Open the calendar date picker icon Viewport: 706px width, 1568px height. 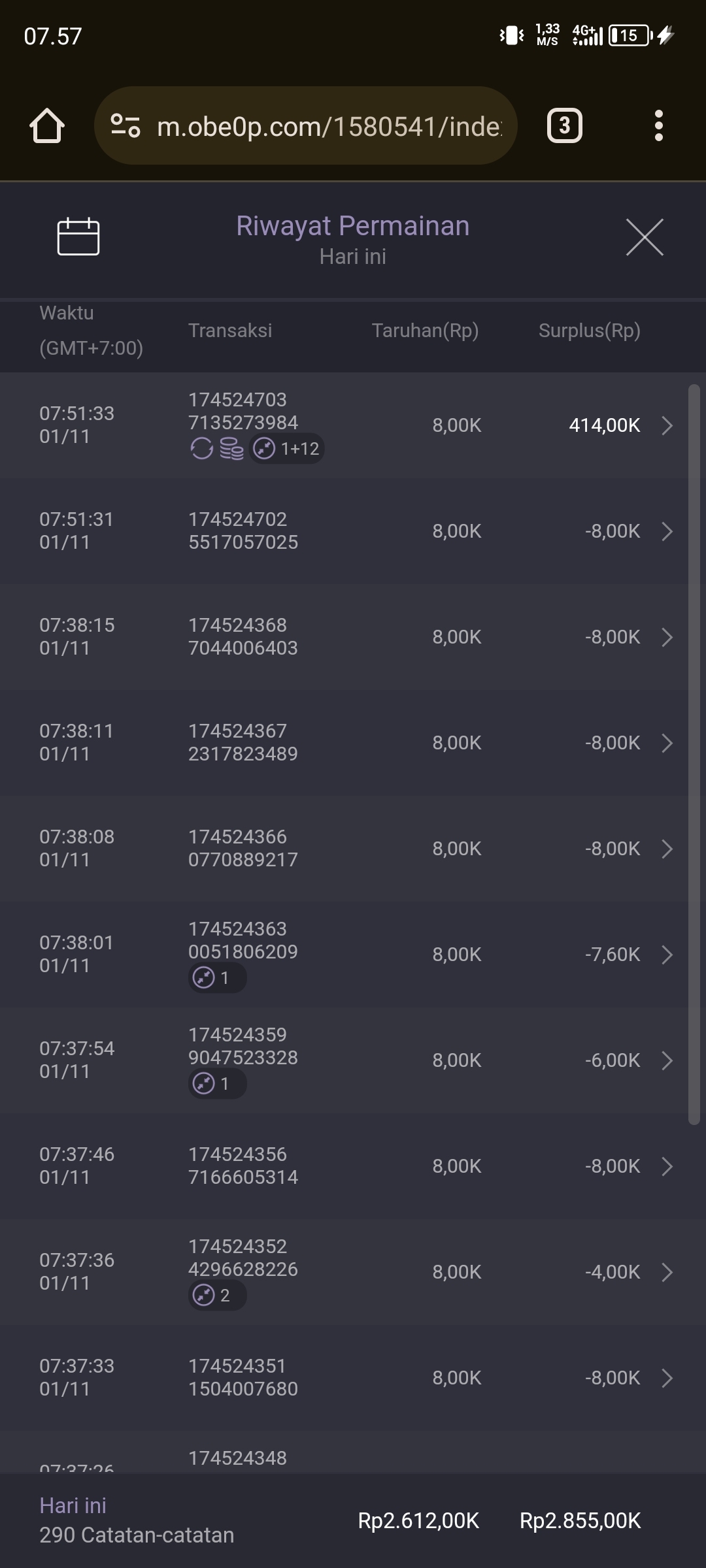click(78, 237)
